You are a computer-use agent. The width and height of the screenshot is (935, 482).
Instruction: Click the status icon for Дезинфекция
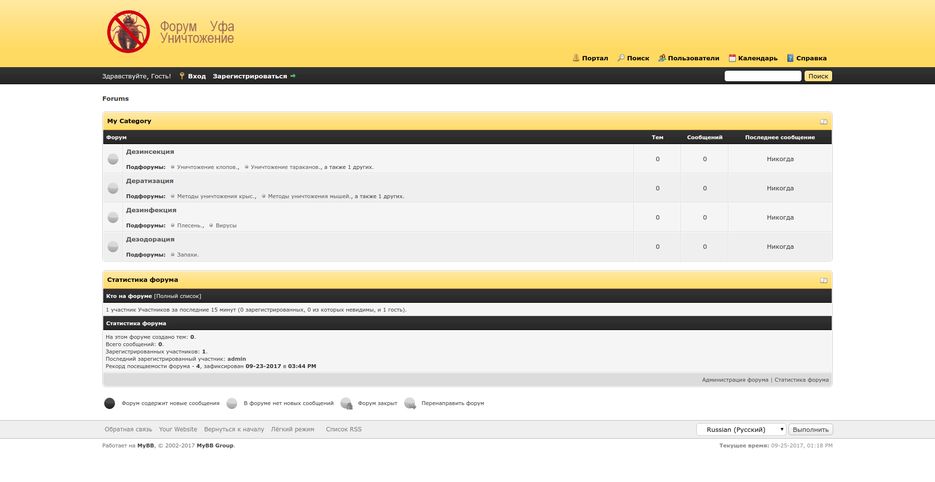113,218
